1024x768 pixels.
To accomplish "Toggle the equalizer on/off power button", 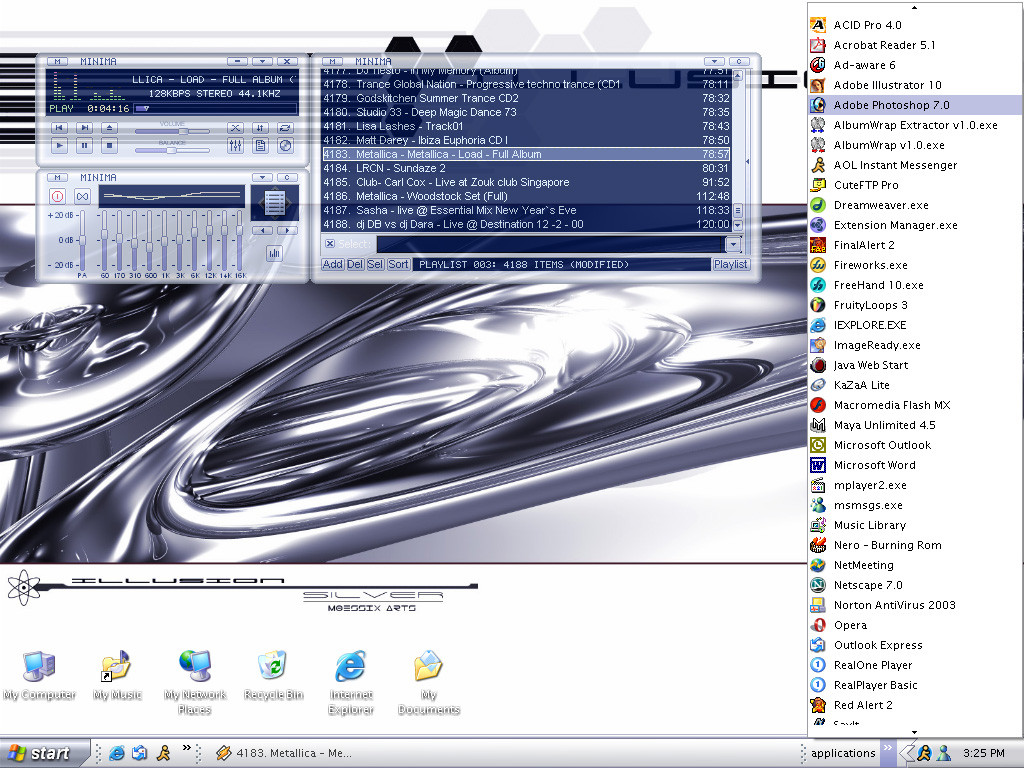I will click(57, 196).
